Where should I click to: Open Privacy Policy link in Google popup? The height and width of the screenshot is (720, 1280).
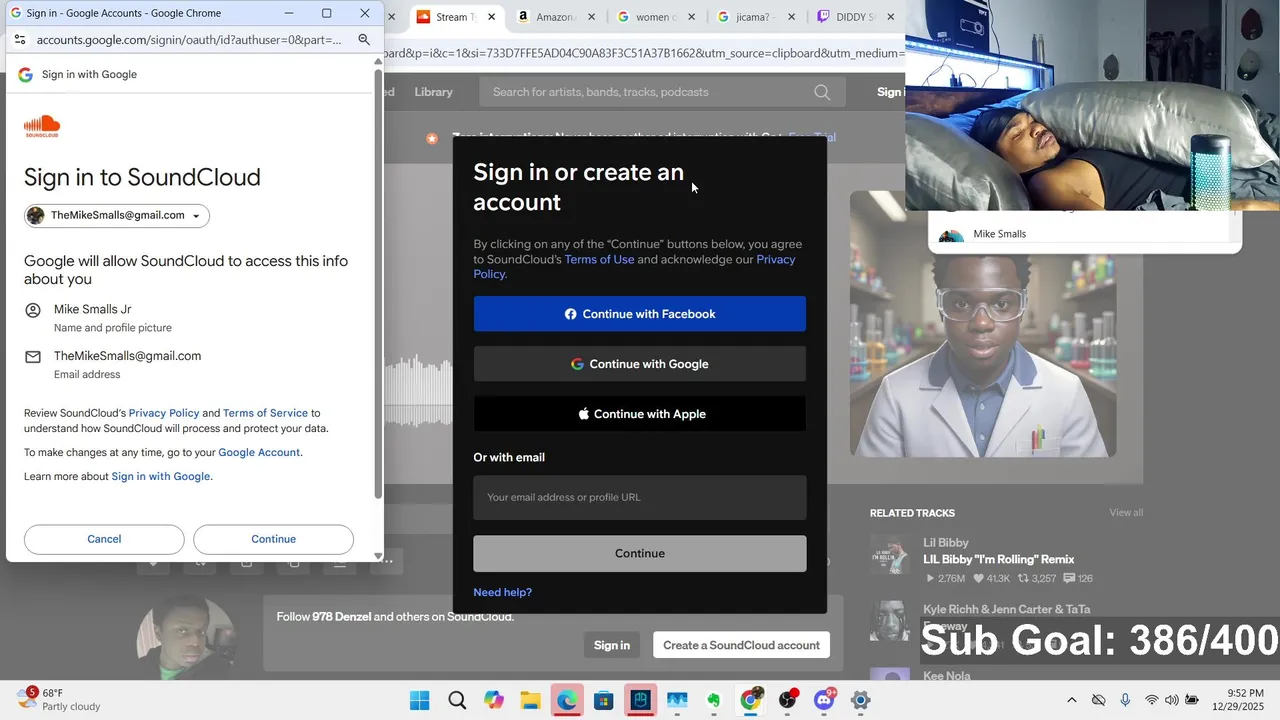click(164, 413)
